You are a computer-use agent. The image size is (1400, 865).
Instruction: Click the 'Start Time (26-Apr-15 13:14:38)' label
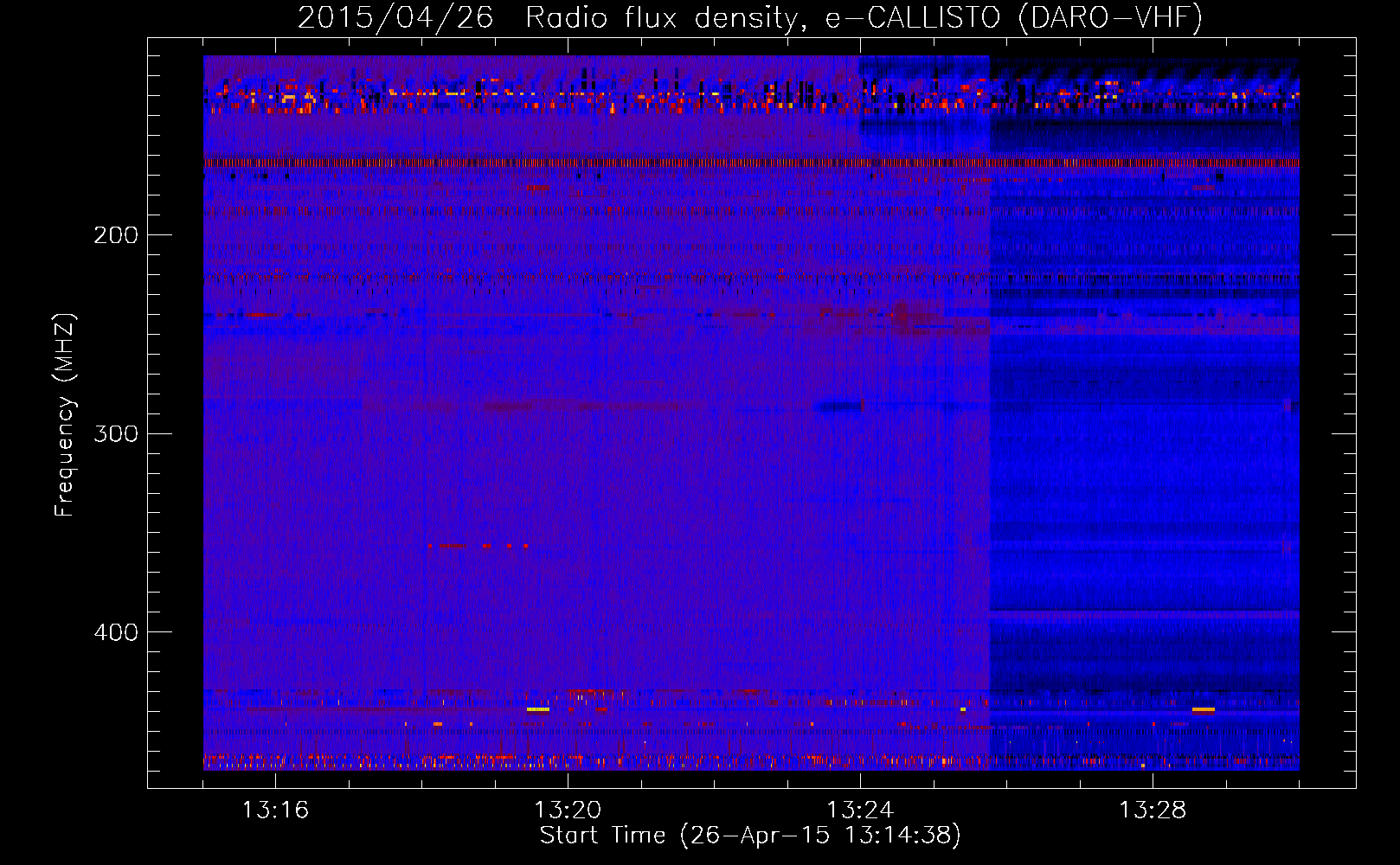[750, 836]
